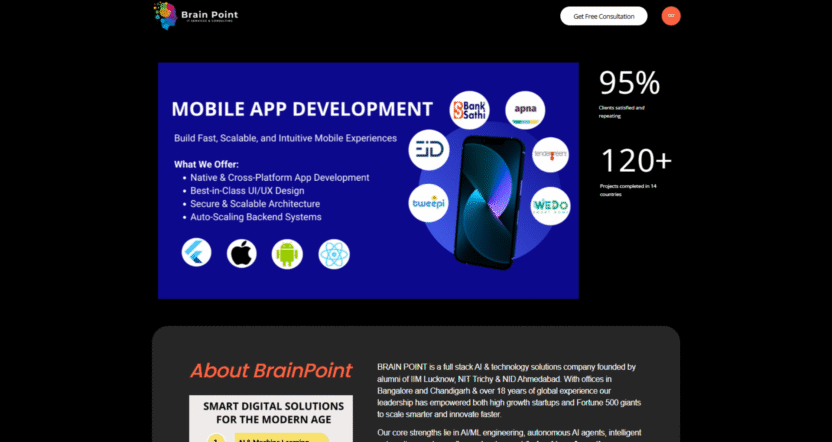This screenshot has width=832, height=442.
Task: Click the tweepi logo circle
Action: [x=430, y=203]
